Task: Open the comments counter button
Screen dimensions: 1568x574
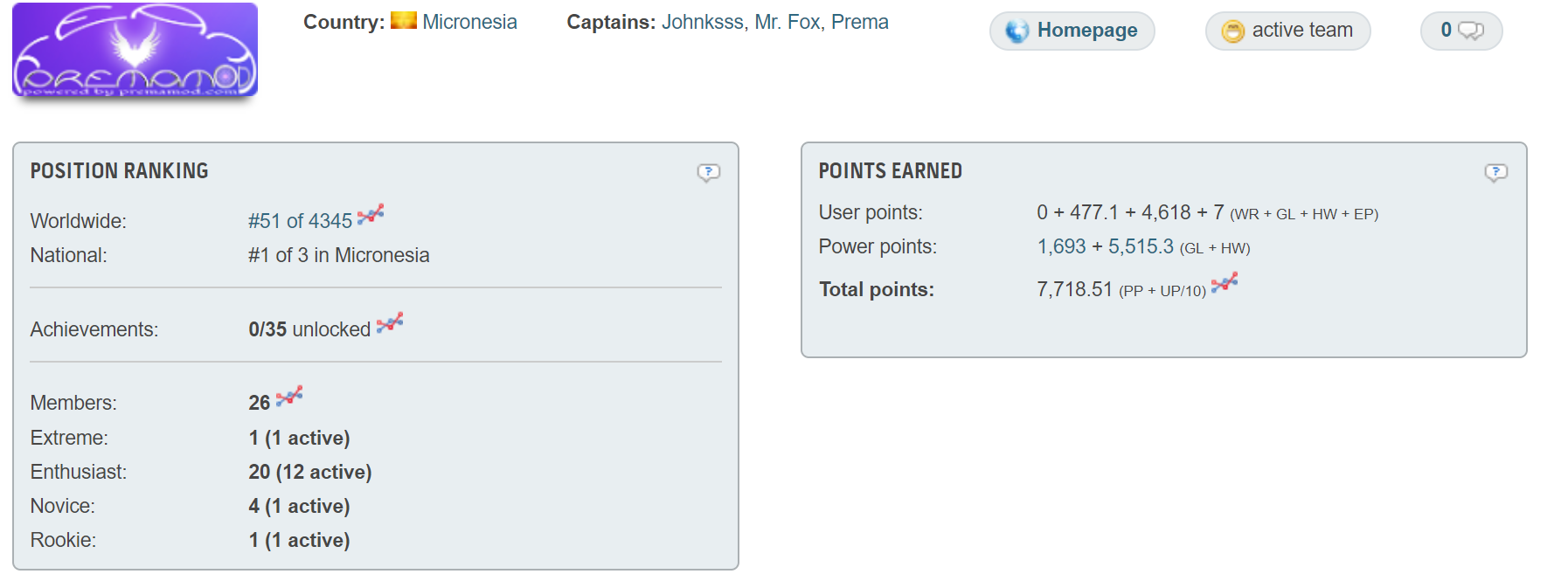Action: tap(1460, 31)
